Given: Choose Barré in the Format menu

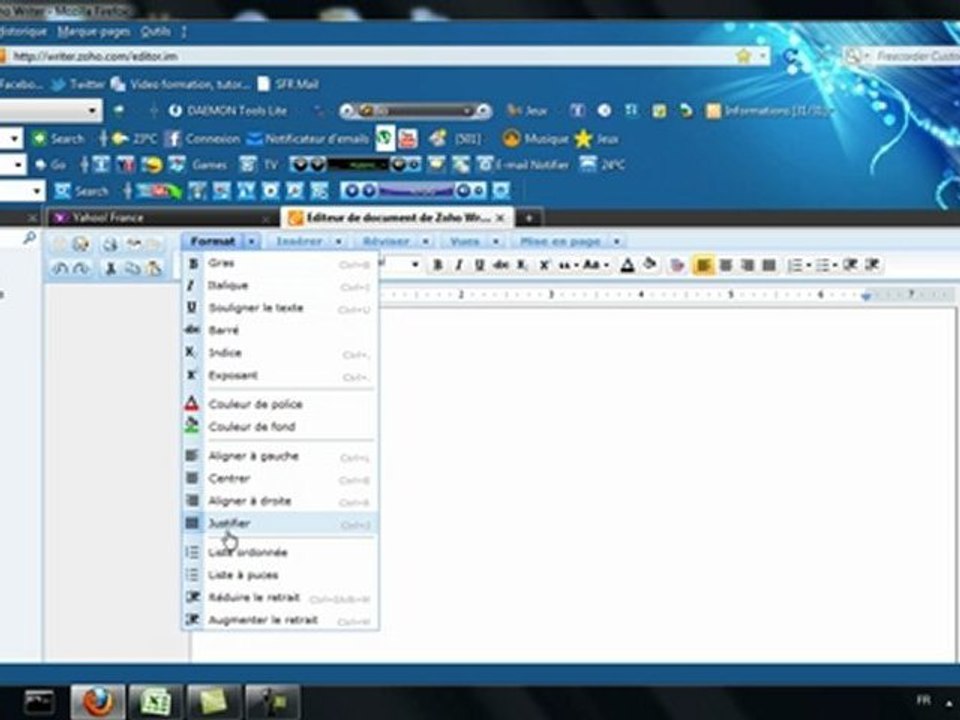Looking at the screenshot, I should coord(280,331).
